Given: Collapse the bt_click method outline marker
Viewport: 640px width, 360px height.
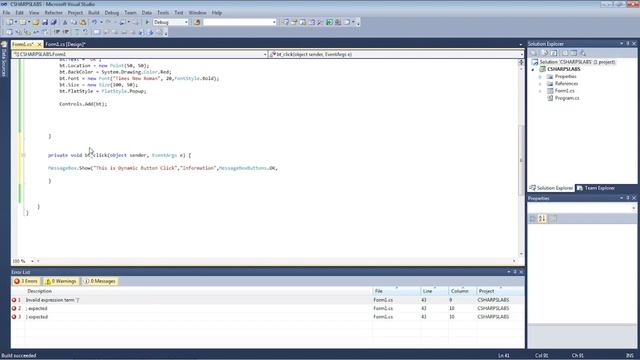Looking at the screenshot, I should (x=23, y=155).
